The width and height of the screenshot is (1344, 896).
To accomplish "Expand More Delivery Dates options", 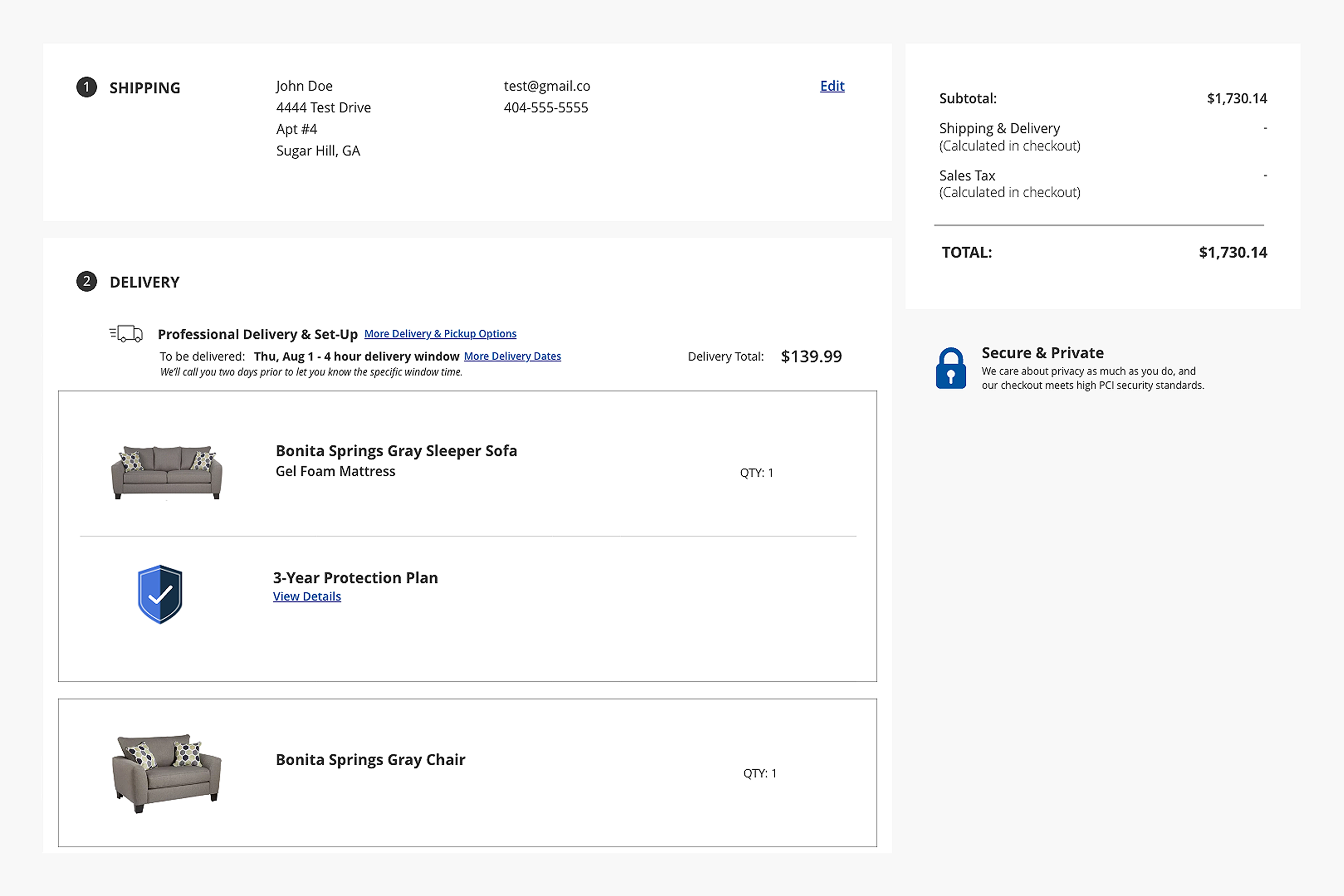I will coord(513,356).
